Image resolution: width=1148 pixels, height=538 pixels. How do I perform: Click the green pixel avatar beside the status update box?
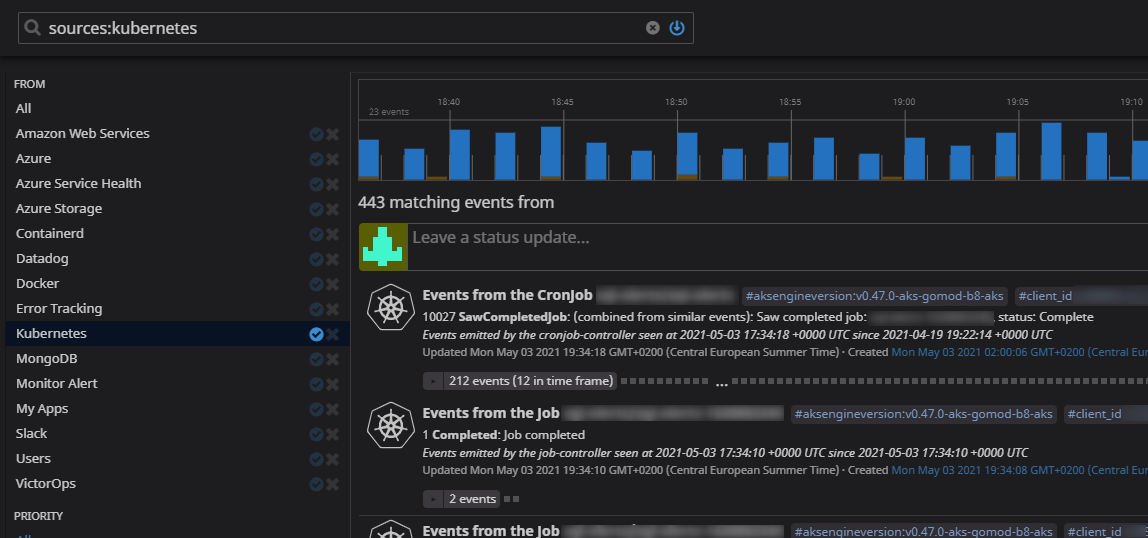tap(383, 247)
